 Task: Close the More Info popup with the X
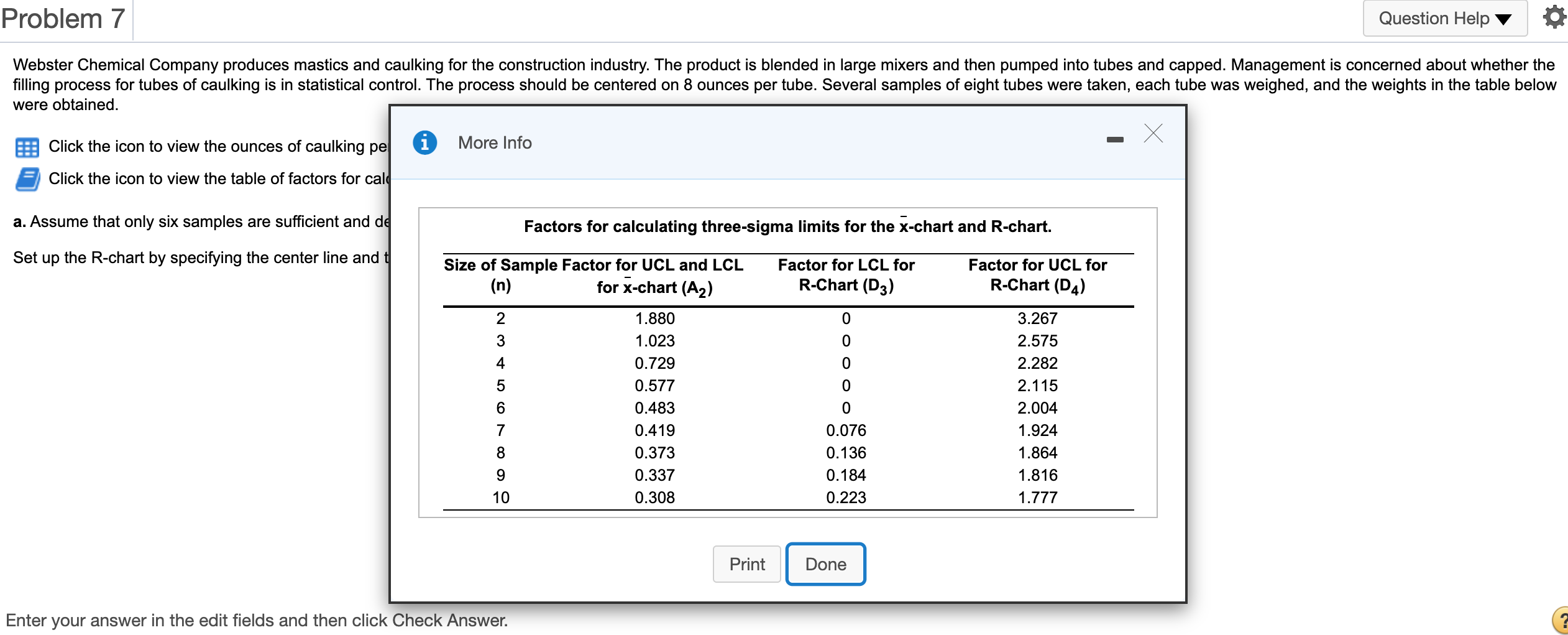pyautogui.click(x=1153, y=134)
